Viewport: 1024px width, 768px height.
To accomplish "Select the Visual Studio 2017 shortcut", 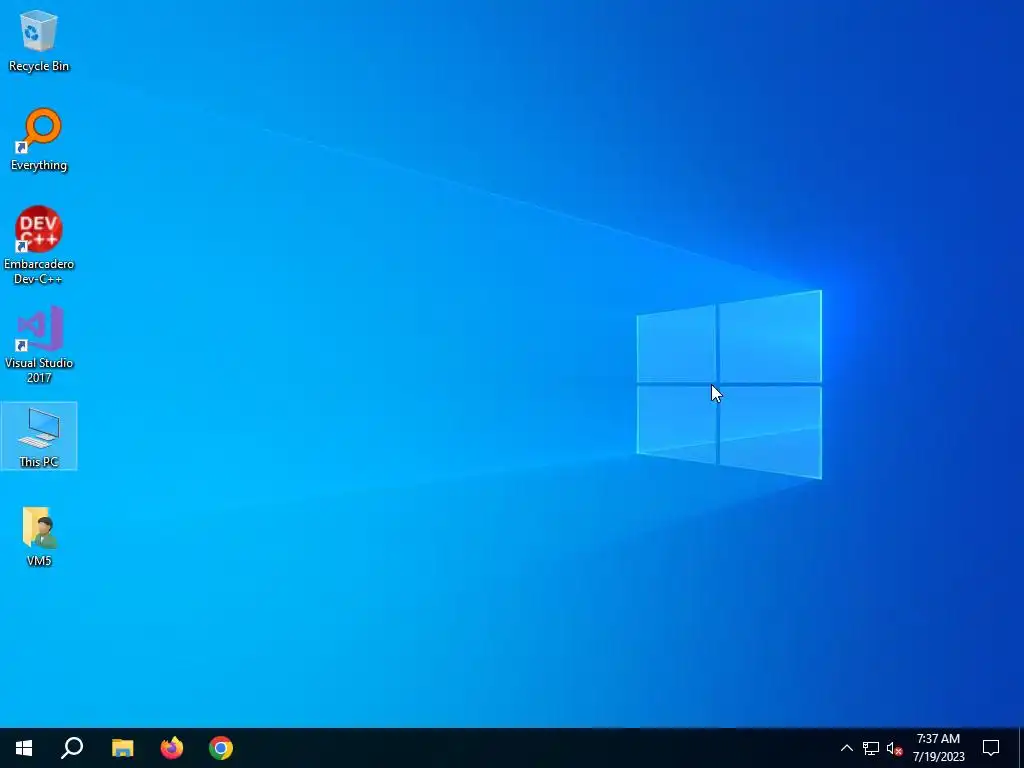I will [39, 344].
